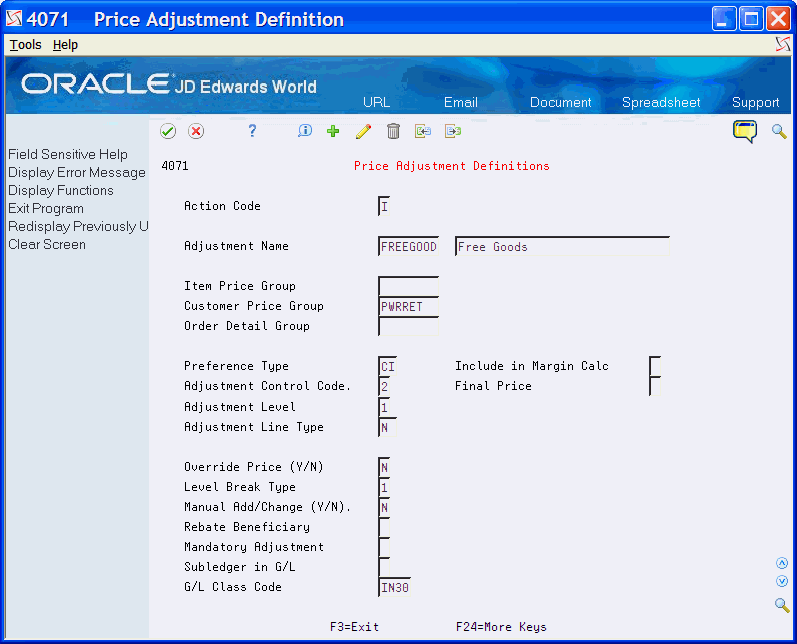Click the red Price Adjustment Definitions heading
Screen dimensions: 797x644
pos(451,166)
